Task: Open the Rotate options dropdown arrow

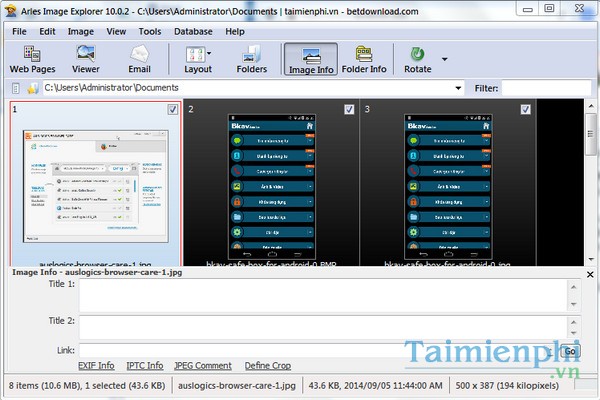Action: point(444,59)
